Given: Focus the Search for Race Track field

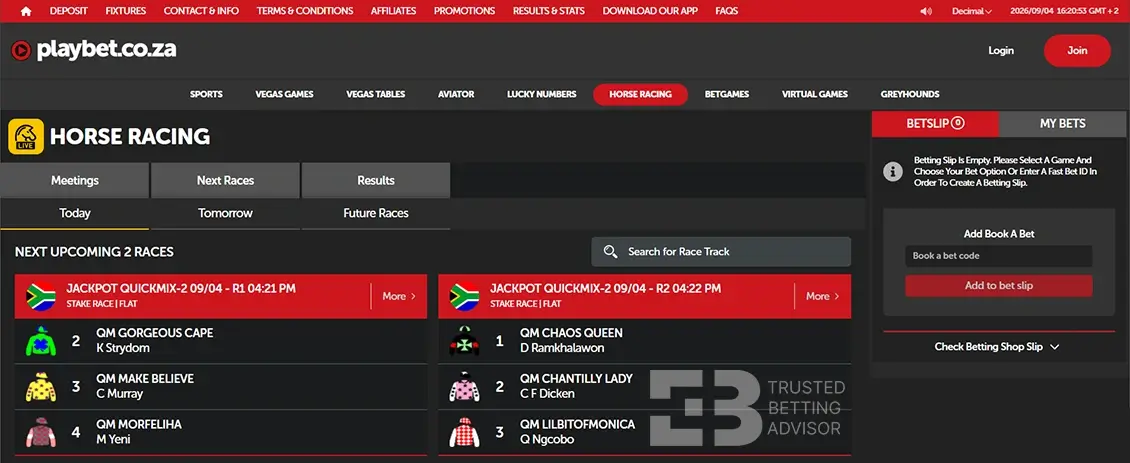Looking at the screenshot, I should pyautogui.click(x=721, y=252).
